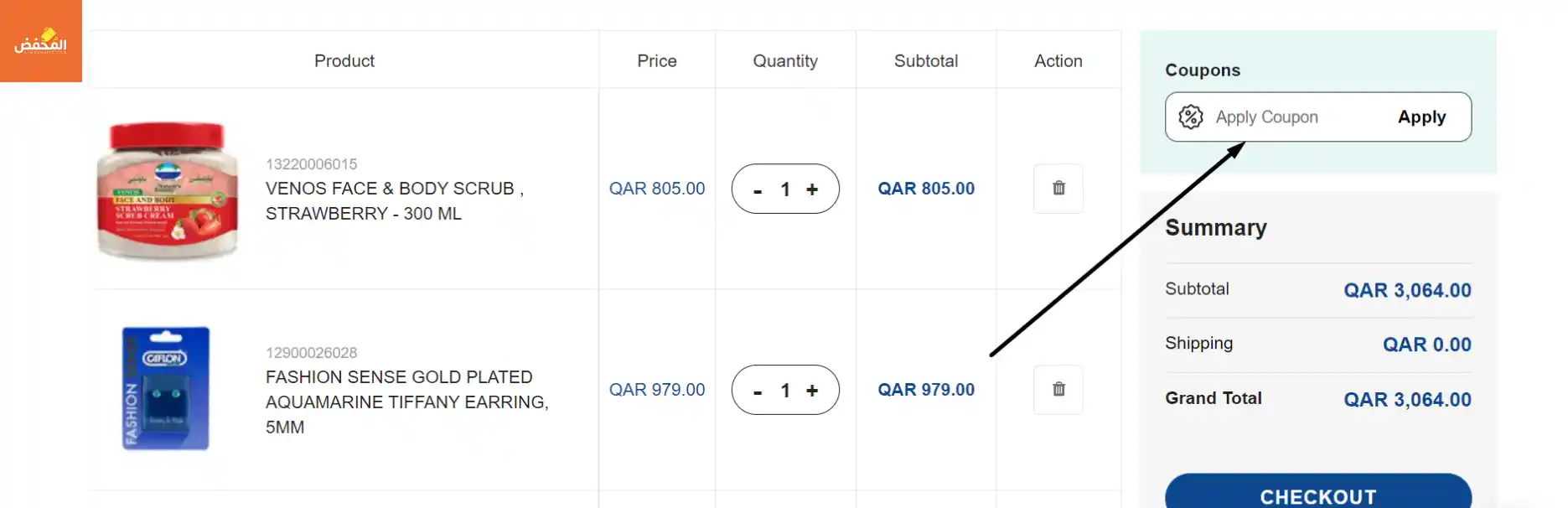This screenshot has height=508, width=1568.
Task: Open Fashion Sense Gold Plated earring title
Action: click(407, 402)
